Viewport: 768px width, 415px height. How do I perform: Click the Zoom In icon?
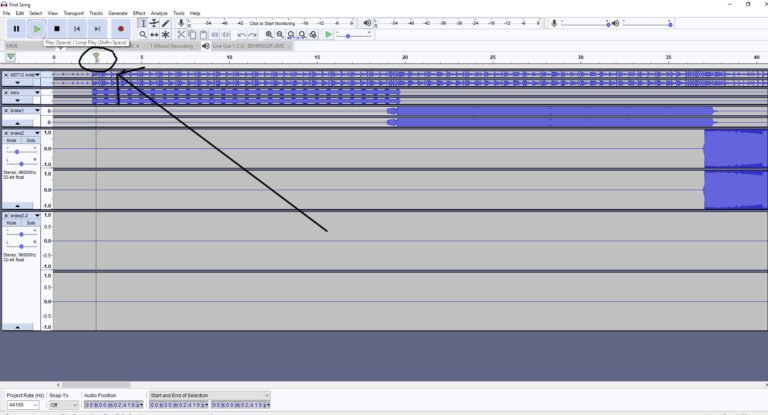(x=269, y=35)
